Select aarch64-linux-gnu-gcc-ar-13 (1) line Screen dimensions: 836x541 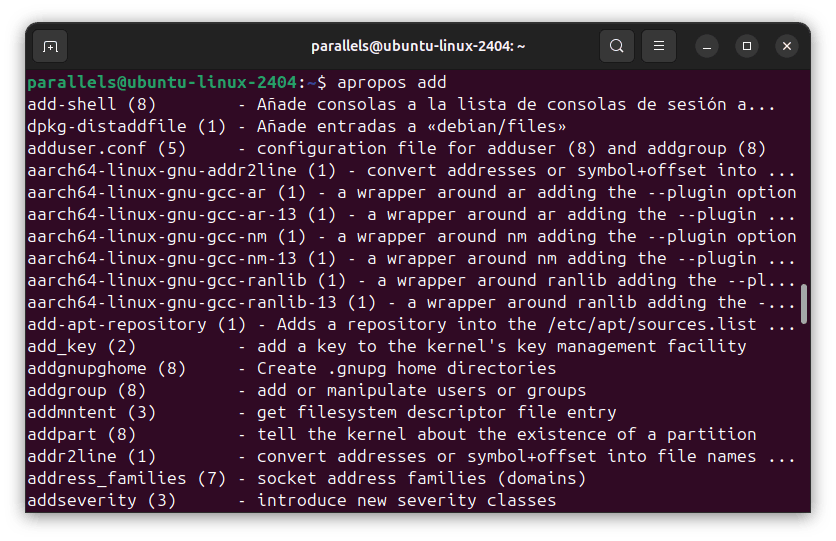pos(411,214)
